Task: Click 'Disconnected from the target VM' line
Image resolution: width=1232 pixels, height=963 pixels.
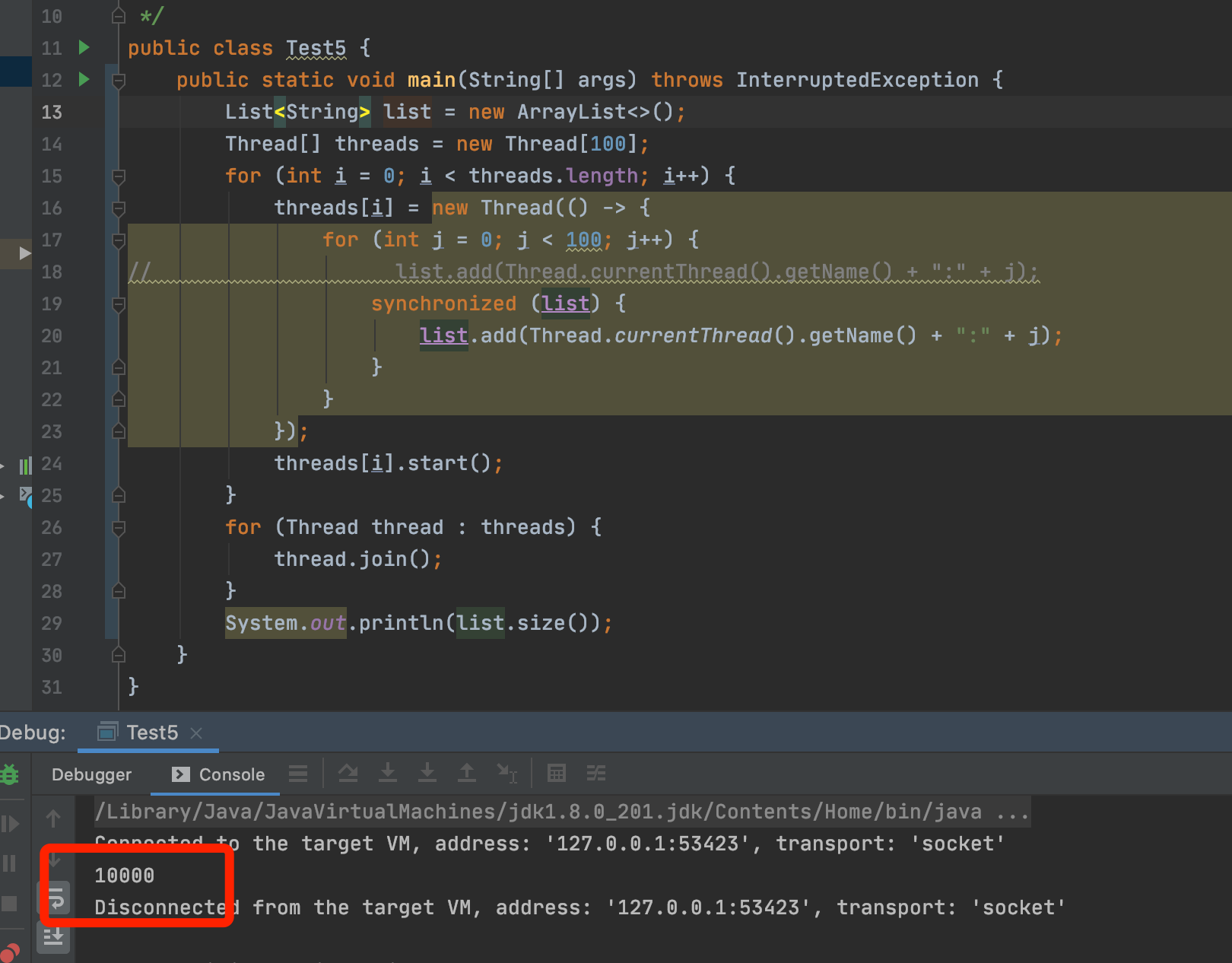Action: click(580, 907)
